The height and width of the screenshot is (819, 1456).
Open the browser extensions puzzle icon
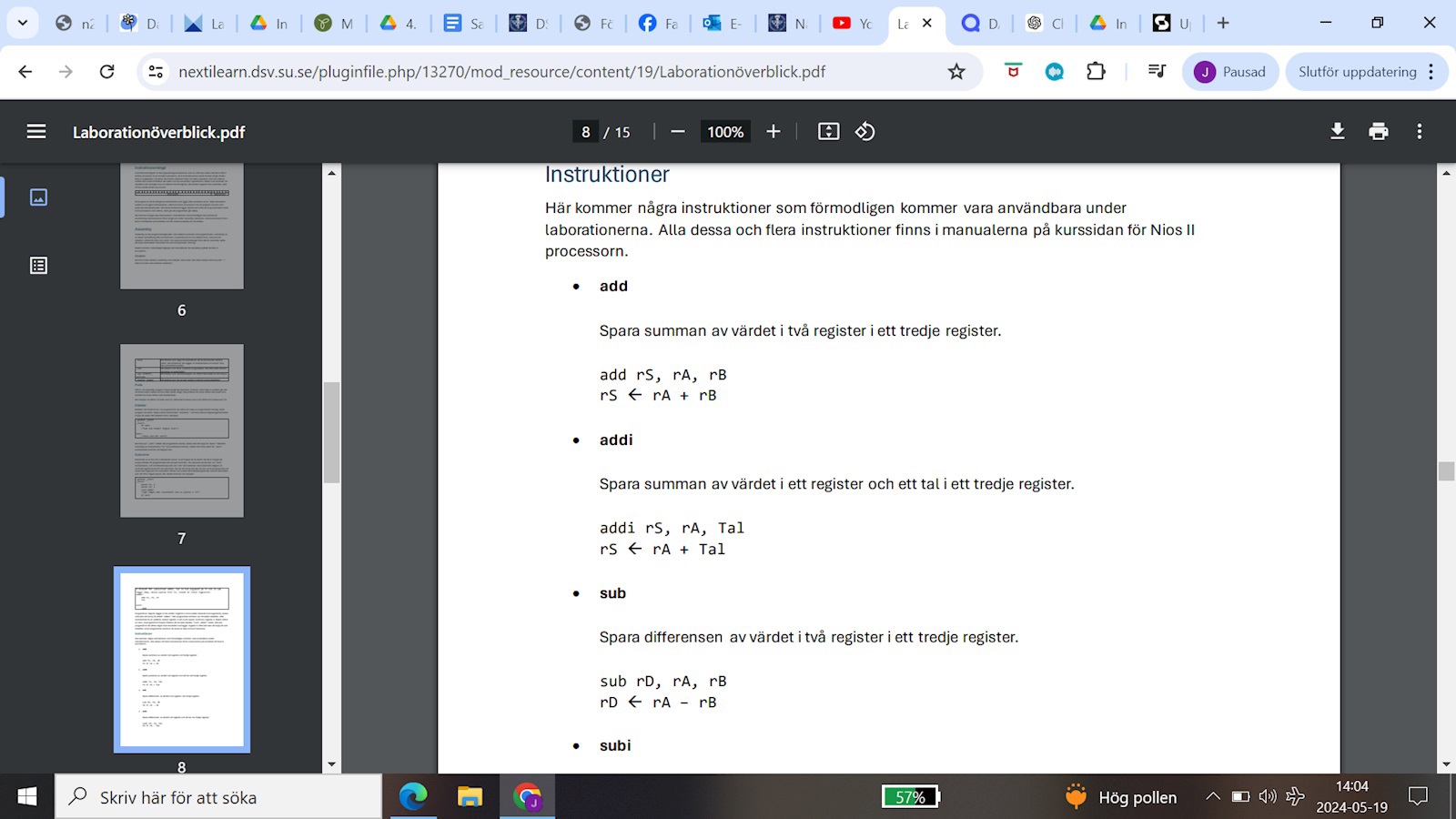pos(1096,72)
